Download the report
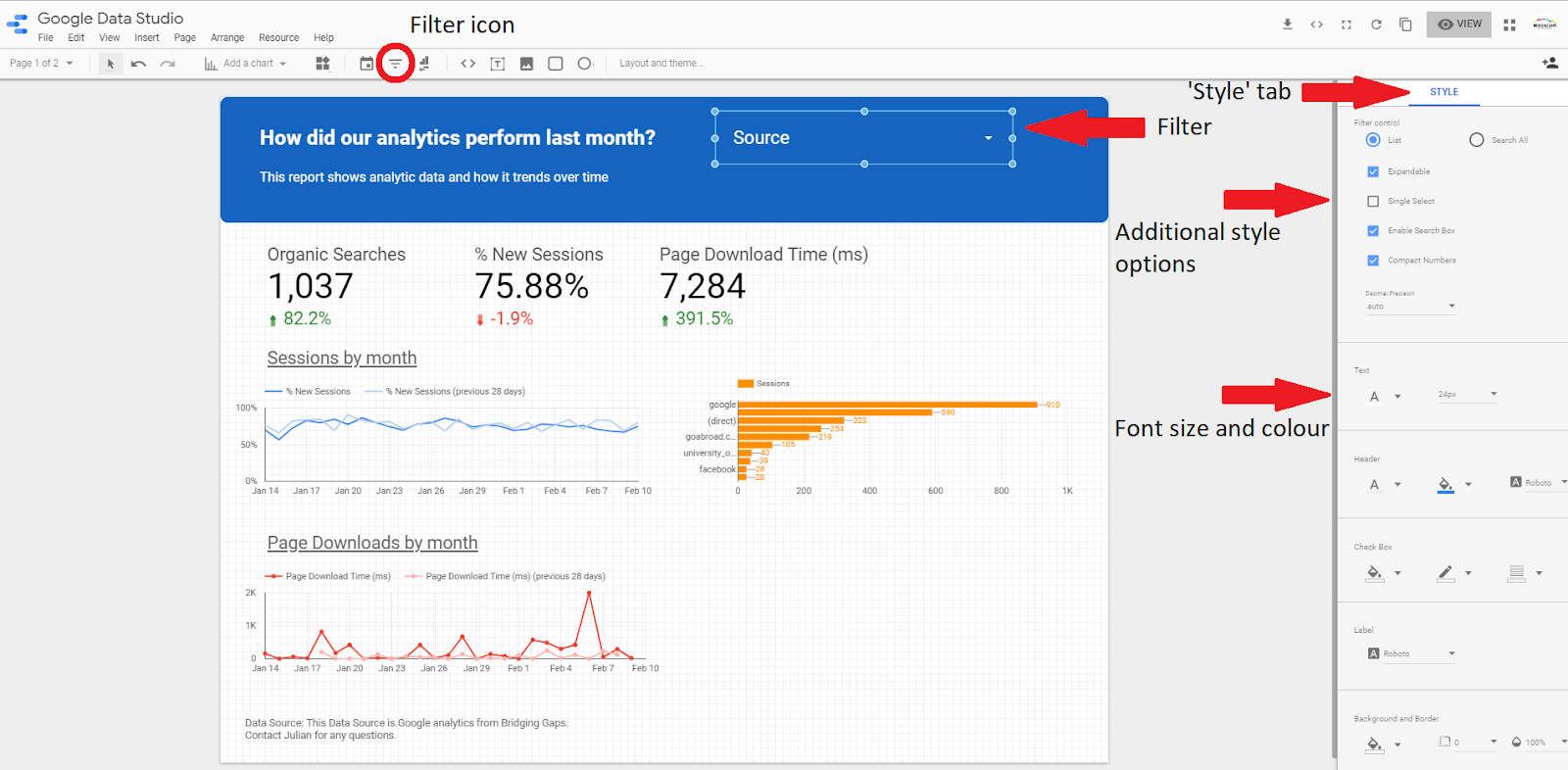This screenshot has width=1568, height=770. (x=1288, y=24)
